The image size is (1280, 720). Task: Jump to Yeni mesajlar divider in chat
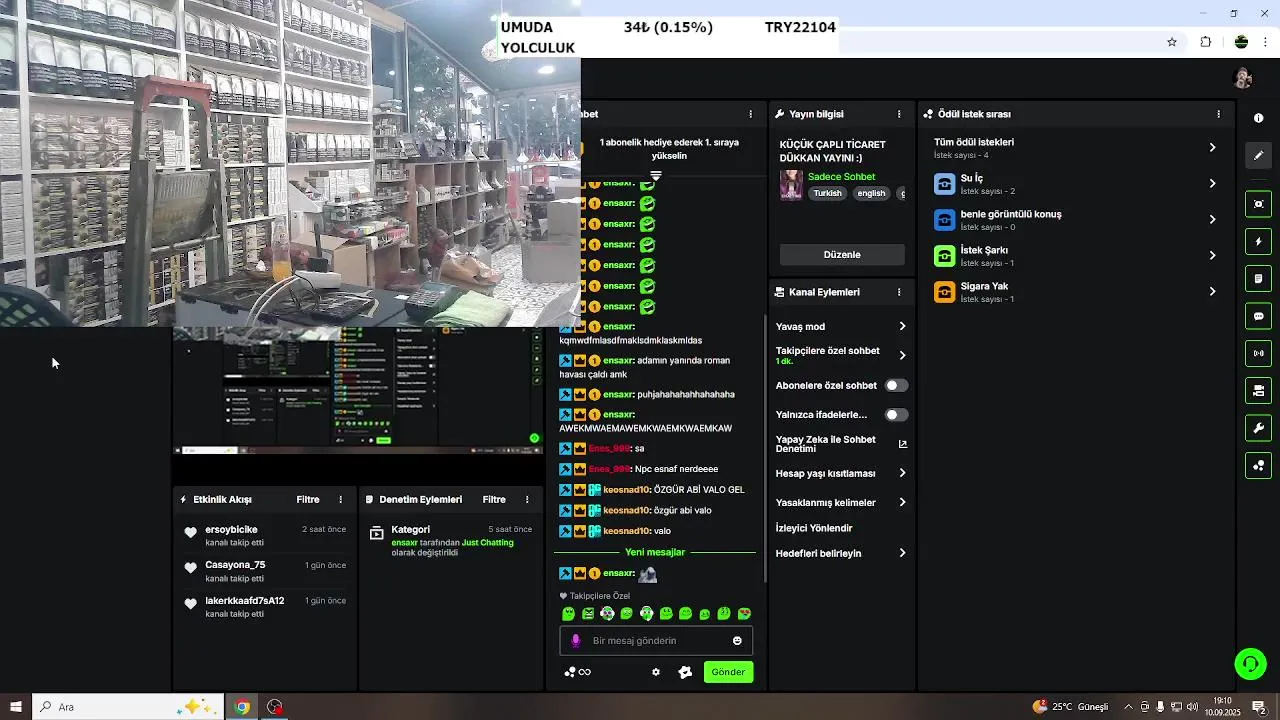tap(655, 552)
